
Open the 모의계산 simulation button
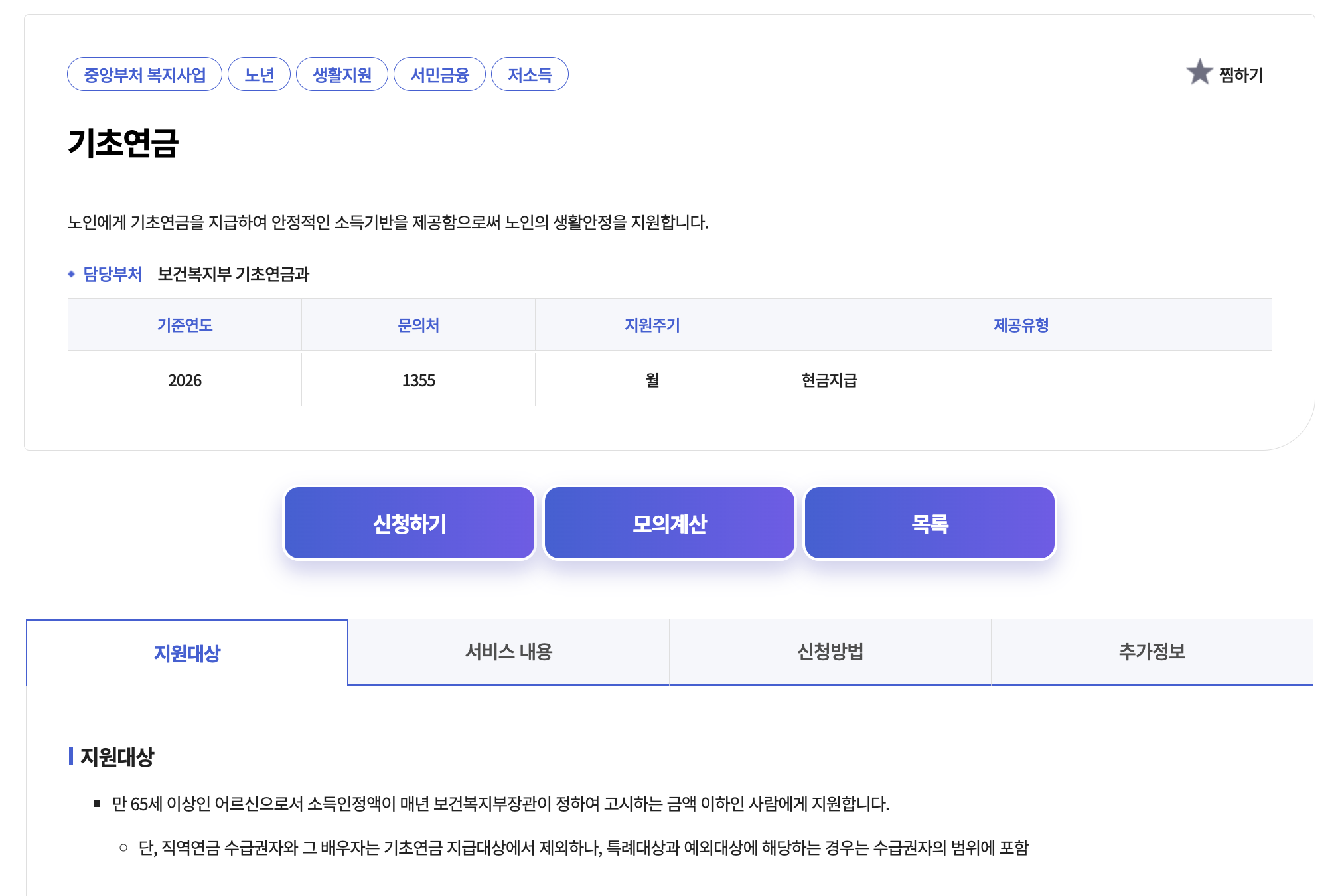pos(670,524)
